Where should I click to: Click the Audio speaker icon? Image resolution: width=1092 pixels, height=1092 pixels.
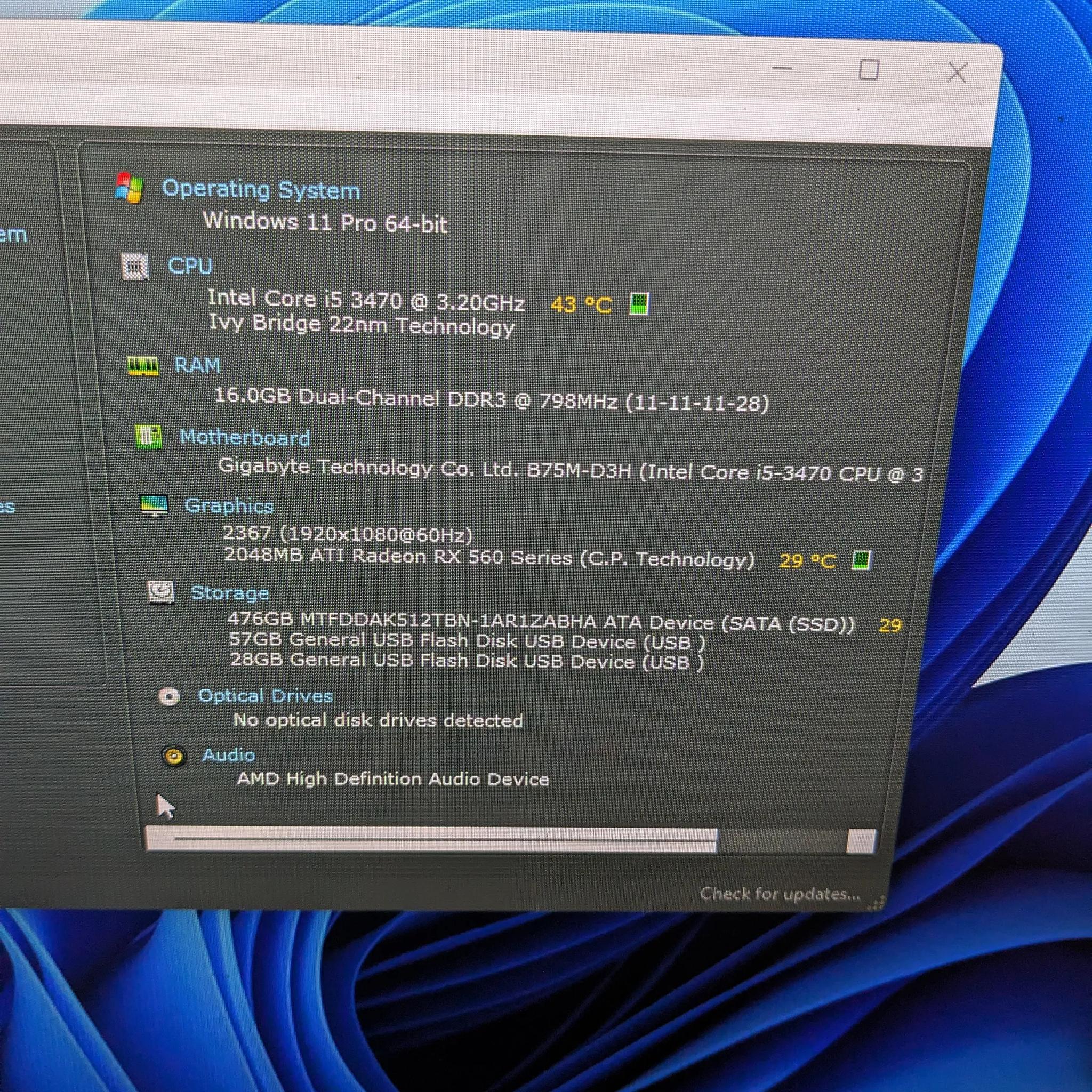coord(173,756)
